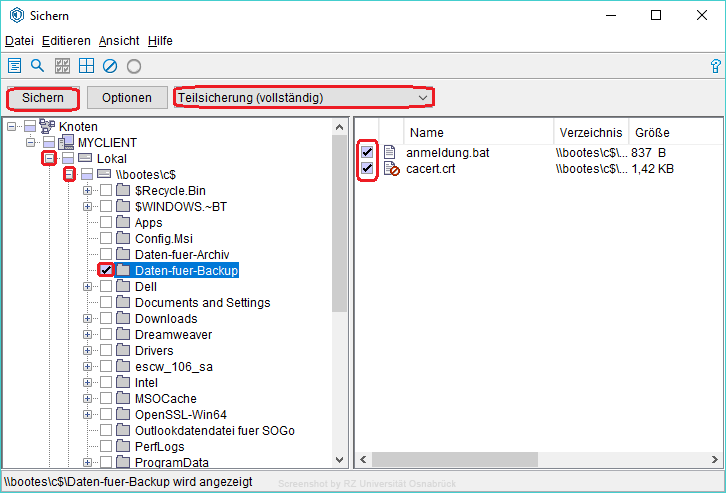Click the blue crossed-circle stop icon
This screenshot has height=493, width=726.
click(110, 66)
